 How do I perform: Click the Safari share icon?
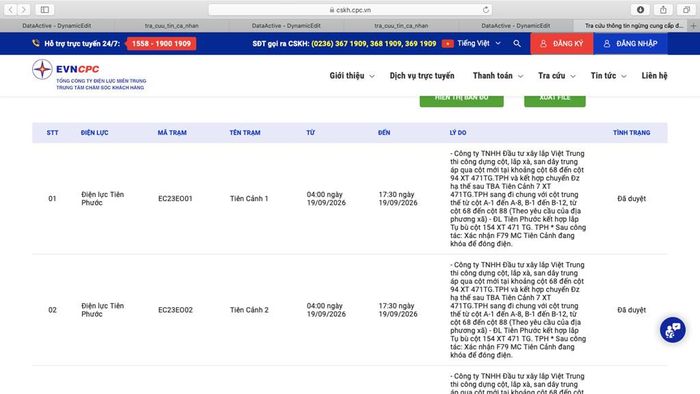[663, 10]
